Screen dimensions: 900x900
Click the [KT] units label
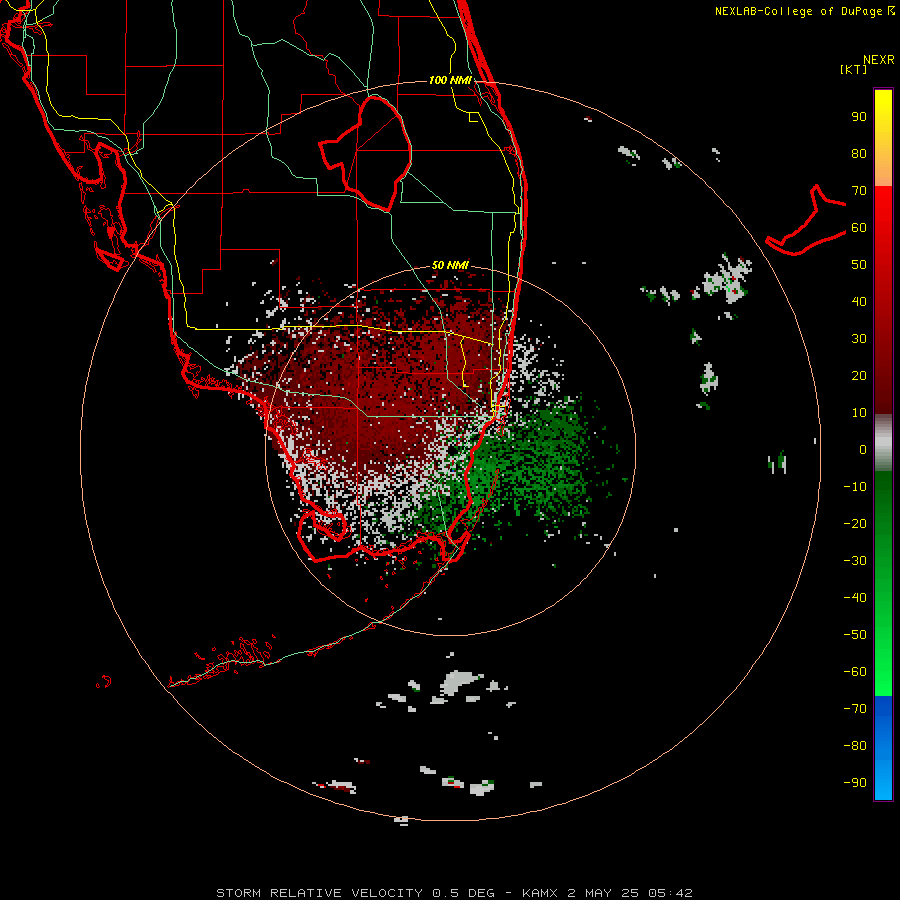coord(854,69)
